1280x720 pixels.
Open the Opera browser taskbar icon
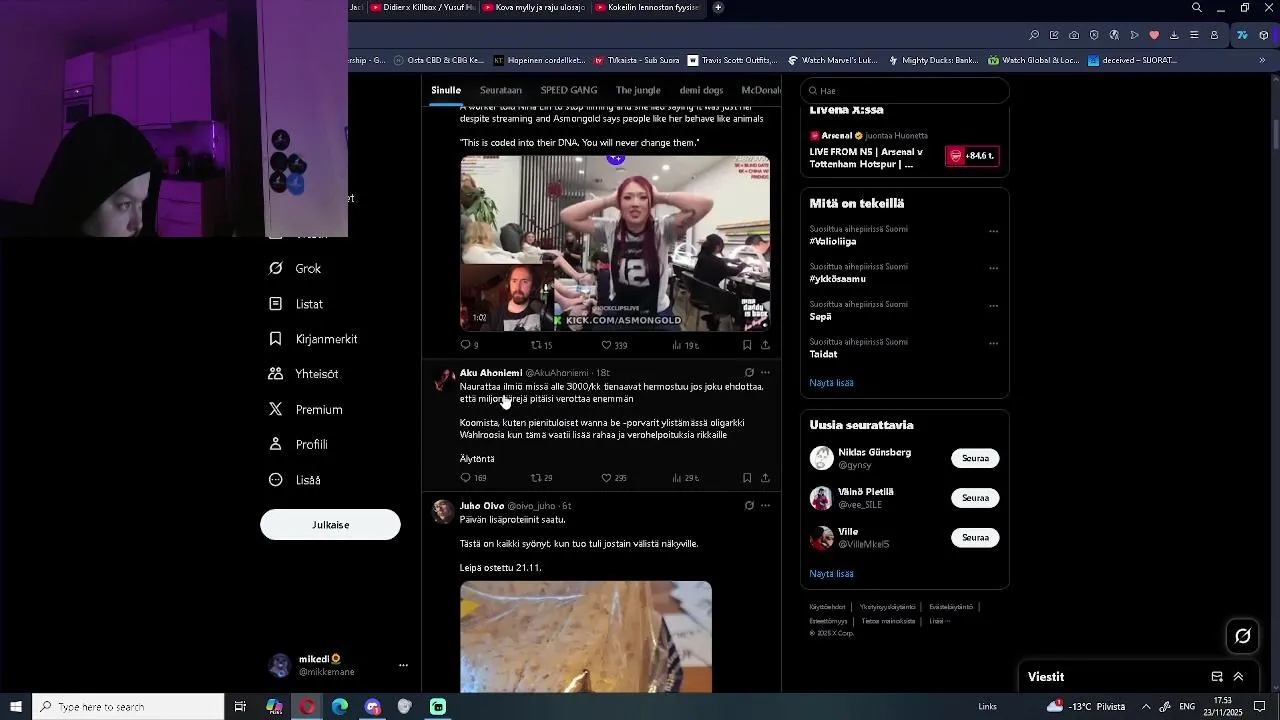click(307, 707)
